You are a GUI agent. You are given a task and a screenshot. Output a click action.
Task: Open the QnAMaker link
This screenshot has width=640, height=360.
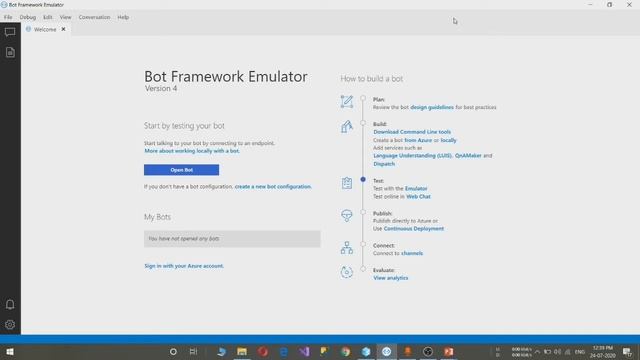(468, 156)
